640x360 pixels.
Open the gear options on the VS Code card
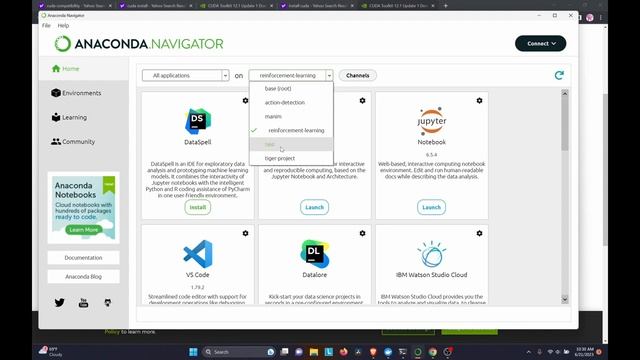click(x=245, y=233)
